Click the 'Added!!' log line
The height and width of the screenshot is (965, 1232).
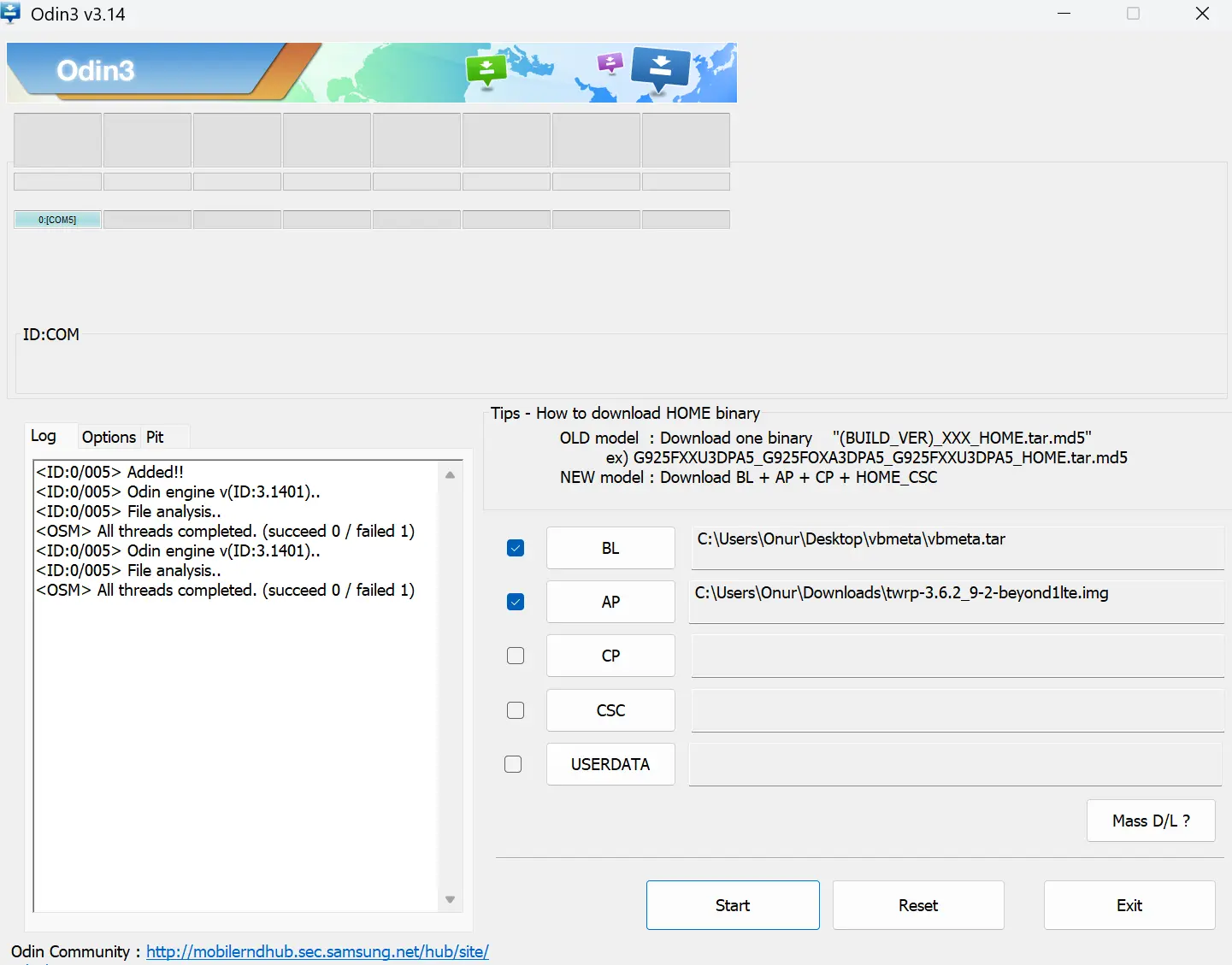109,472
